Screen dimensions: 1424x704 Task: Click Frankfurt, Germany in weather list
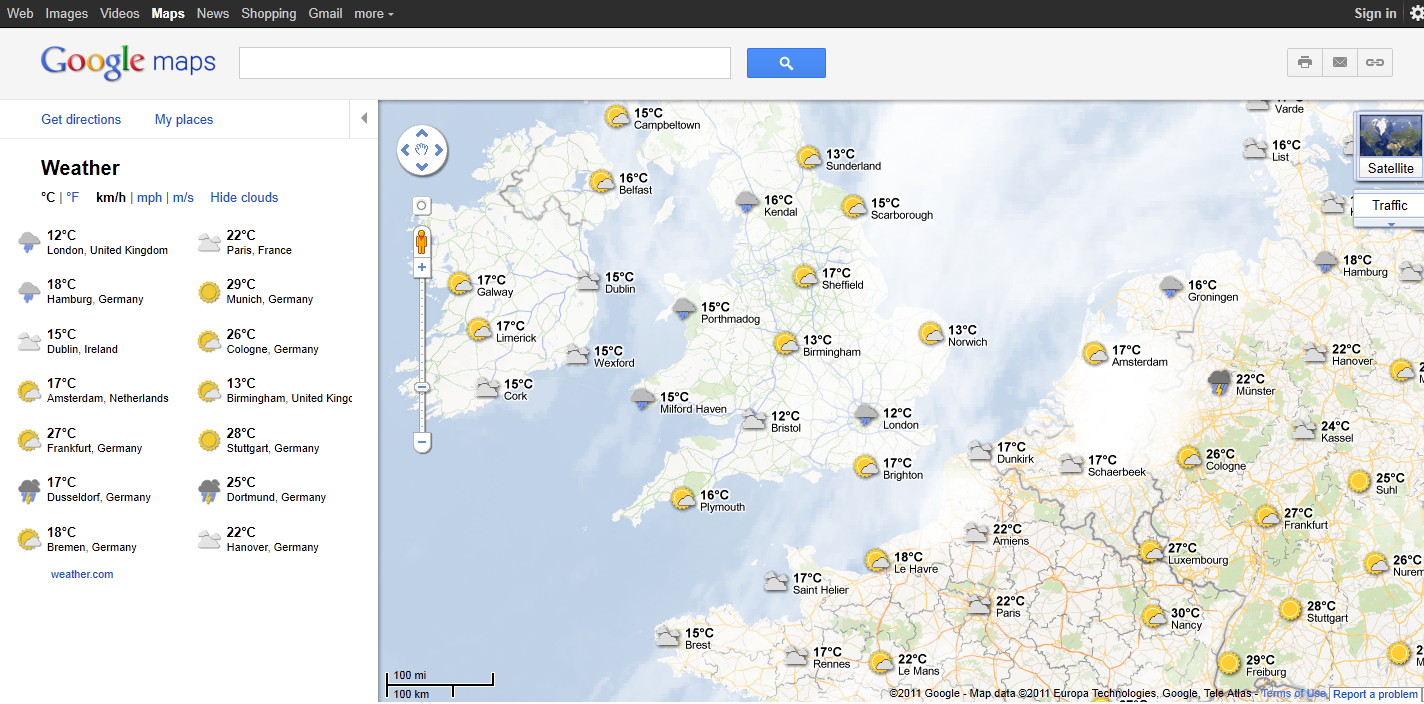pyautogui.click(x=95, y=448)
